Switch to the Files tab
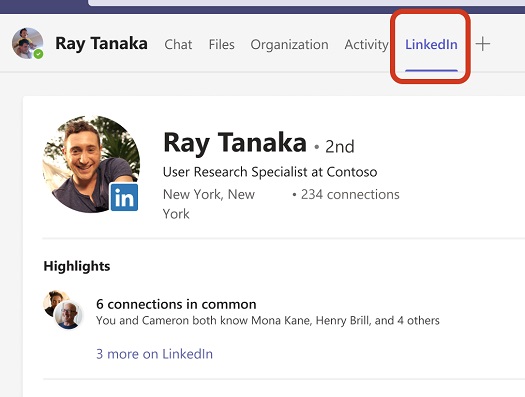Screen dimensions: 525x397 click(221, 45)
